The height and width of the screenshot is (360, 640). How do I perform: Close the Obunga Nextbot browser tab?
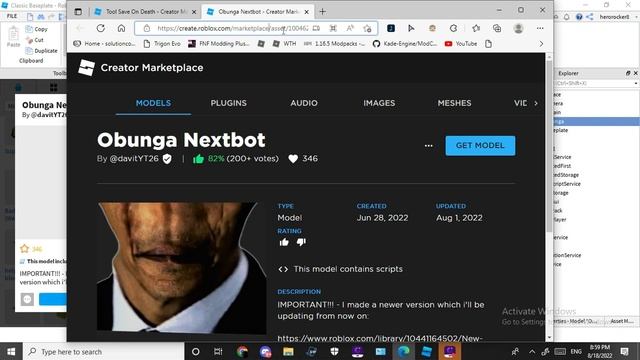coord(307,12)
